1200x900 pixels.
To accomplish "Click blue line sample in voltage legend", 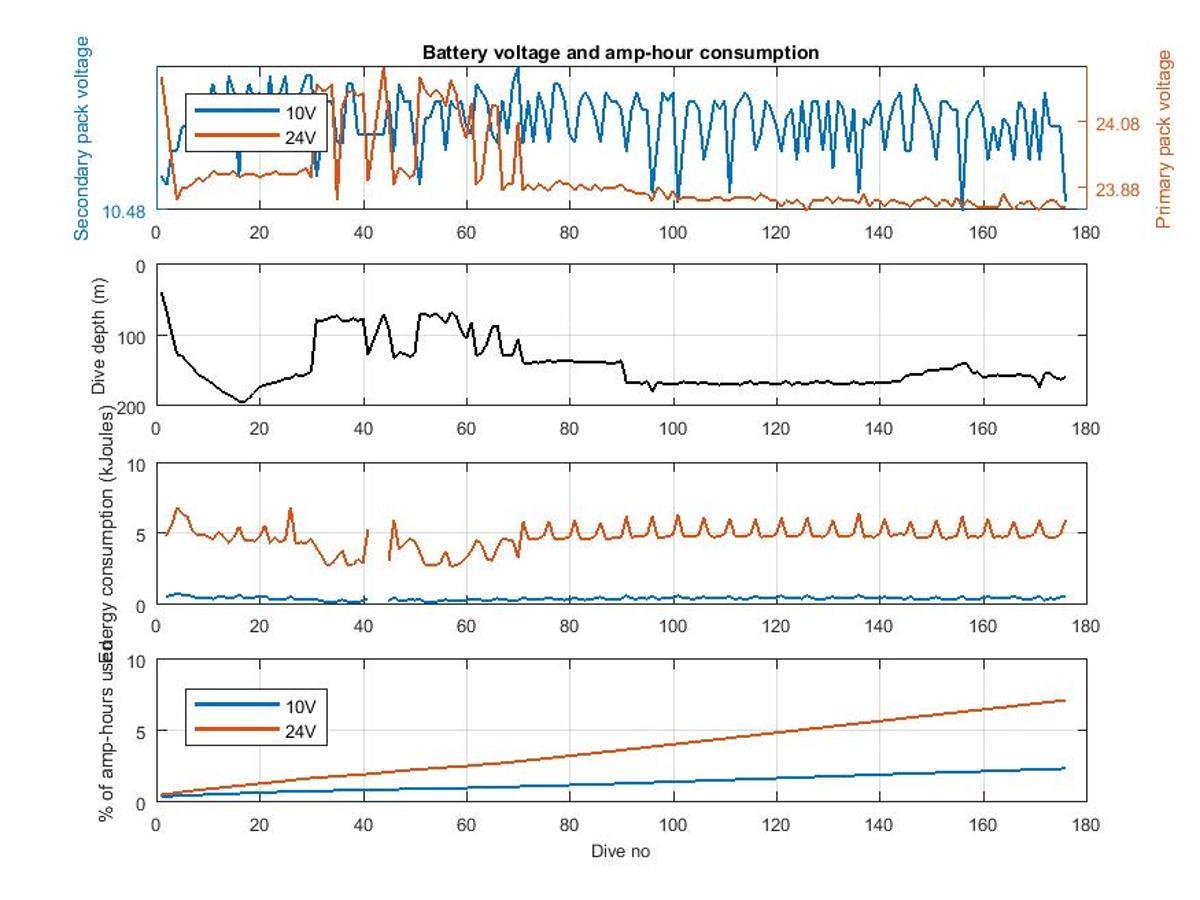I will [x=237, y=112].
